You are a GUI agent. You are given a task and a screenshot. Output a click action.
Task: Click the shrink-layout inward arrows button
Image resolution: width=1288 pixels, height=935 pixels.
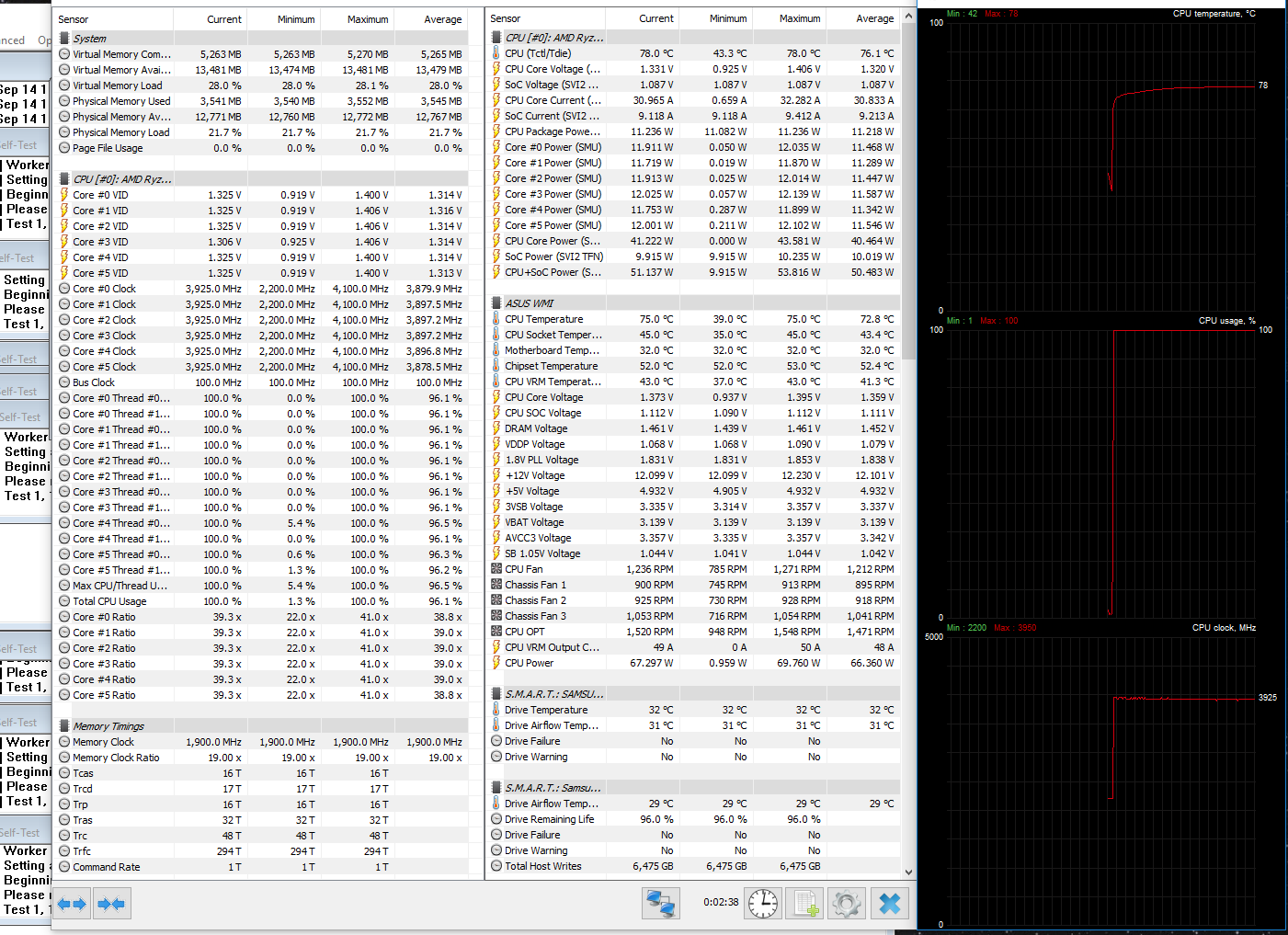(111, 904)
